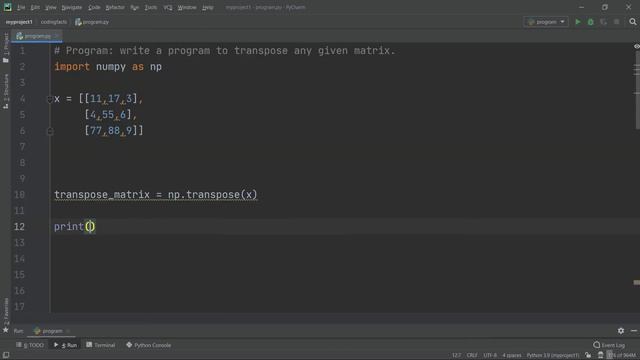The width and height of the screenshot is (640, 360).
Task: Open the Project tool window sidebar button
Action: [6, 48]
